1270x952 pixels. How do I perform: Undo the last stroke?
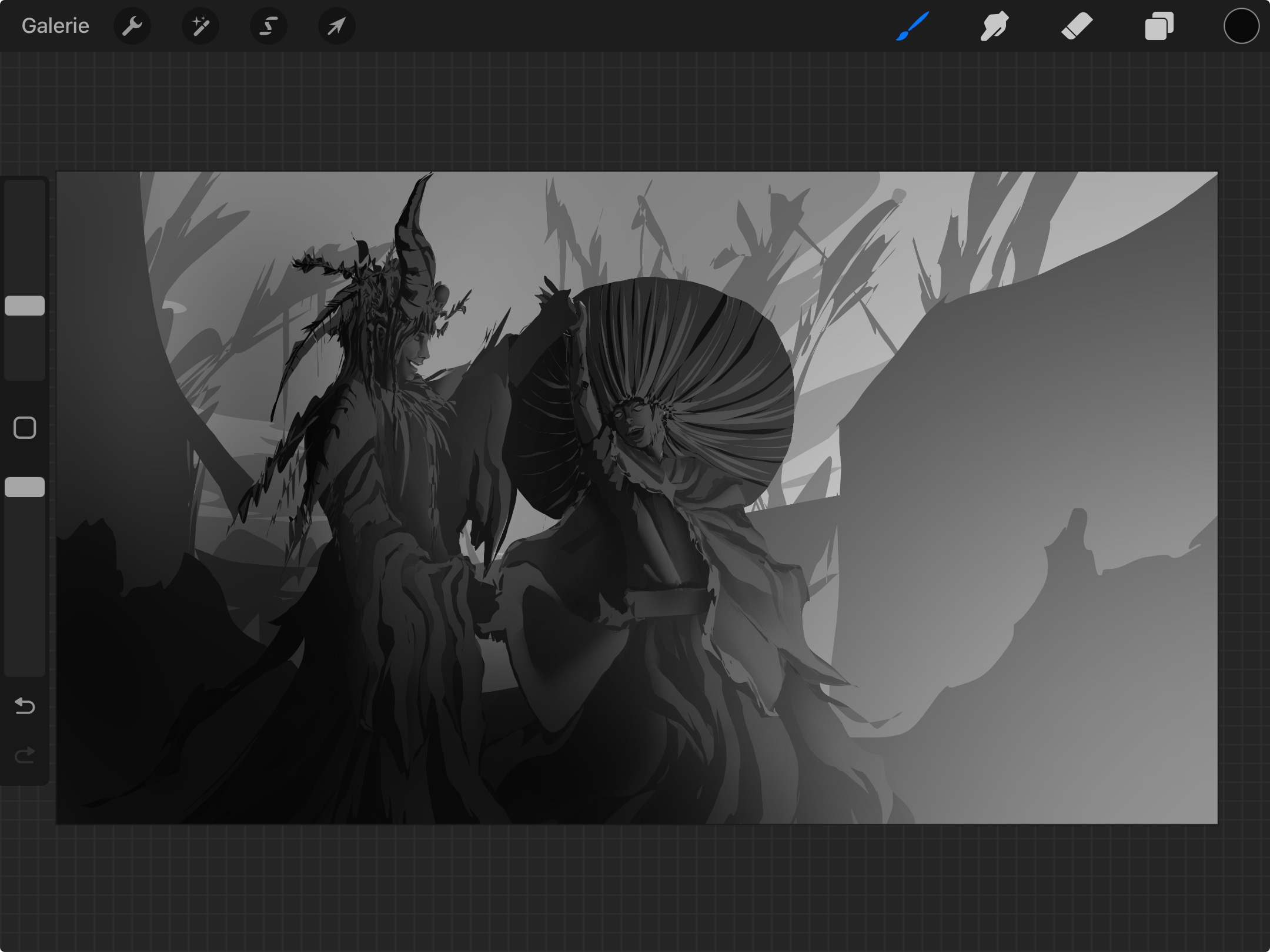coord(25,705)
